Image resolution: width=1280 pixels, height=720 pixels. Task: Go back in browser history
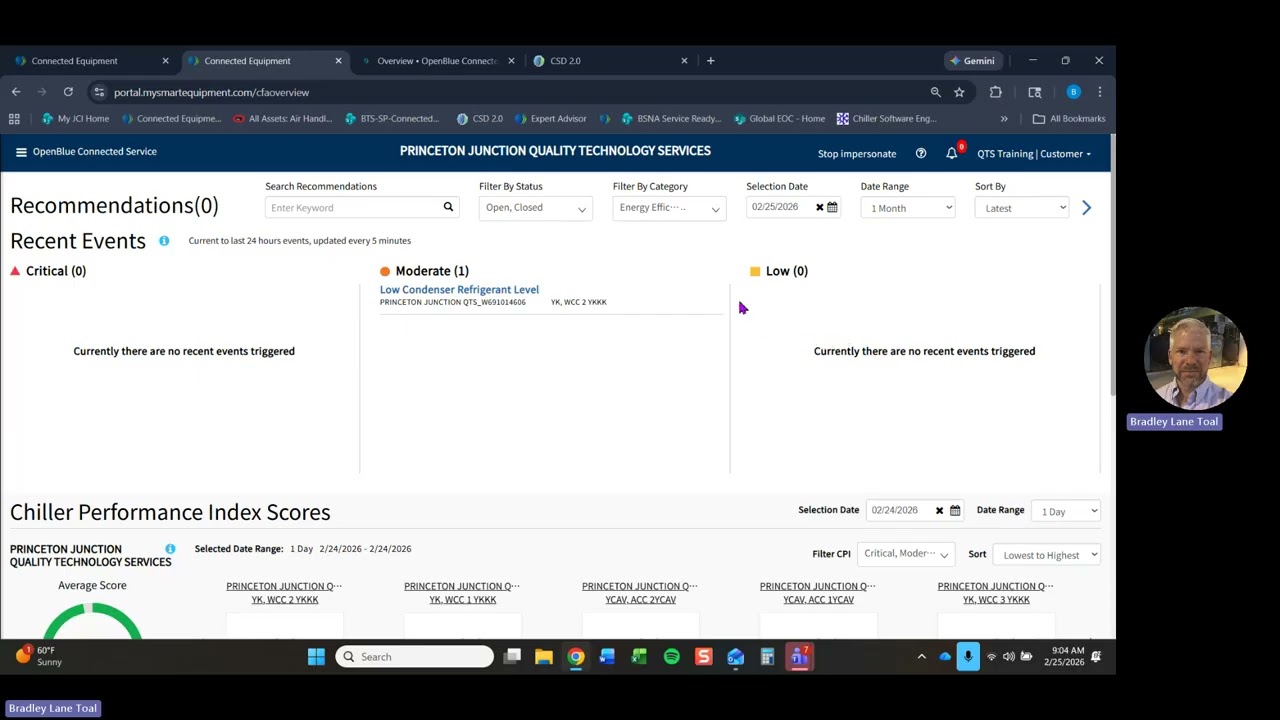[16, 92]
